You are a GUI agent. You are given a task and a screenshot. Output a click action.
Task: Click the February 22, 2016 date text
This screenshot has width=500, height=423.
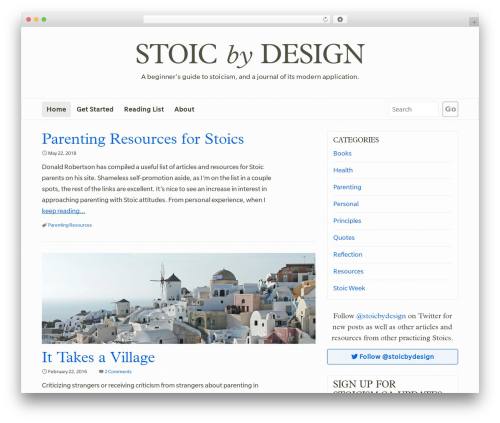coord(67,371)
